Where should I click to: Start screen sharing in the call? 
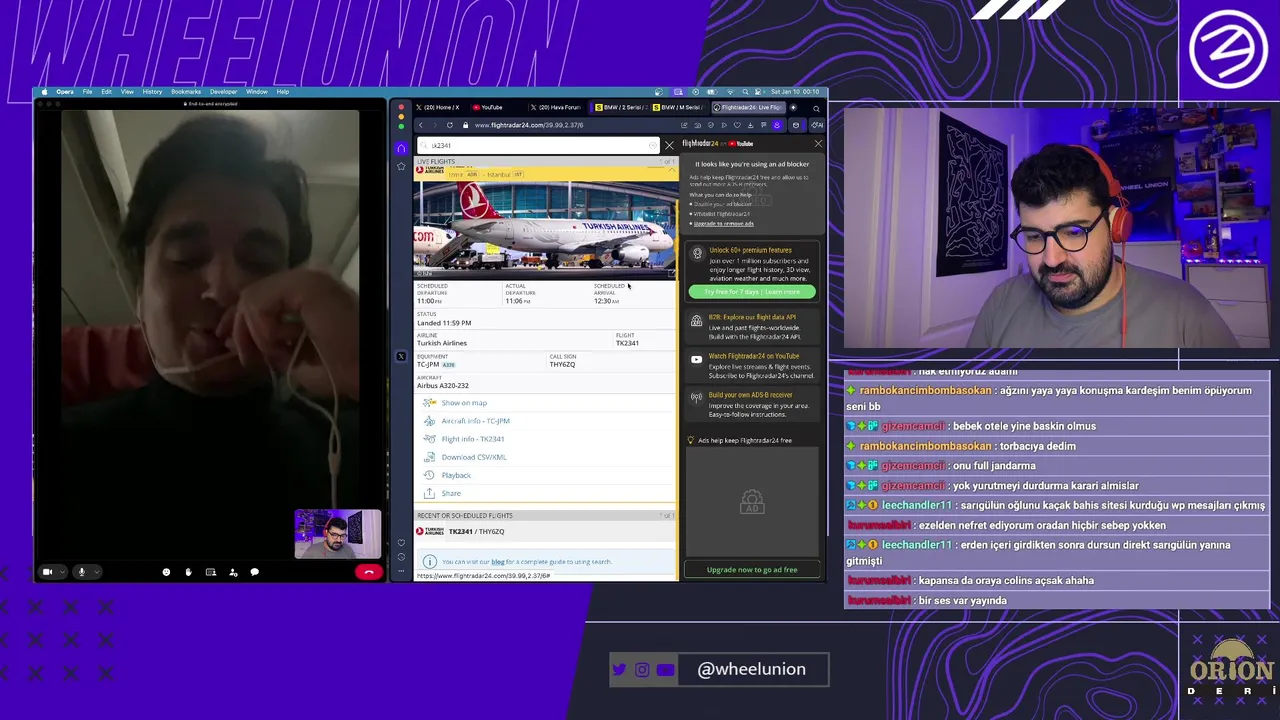[x=211, y=572]
